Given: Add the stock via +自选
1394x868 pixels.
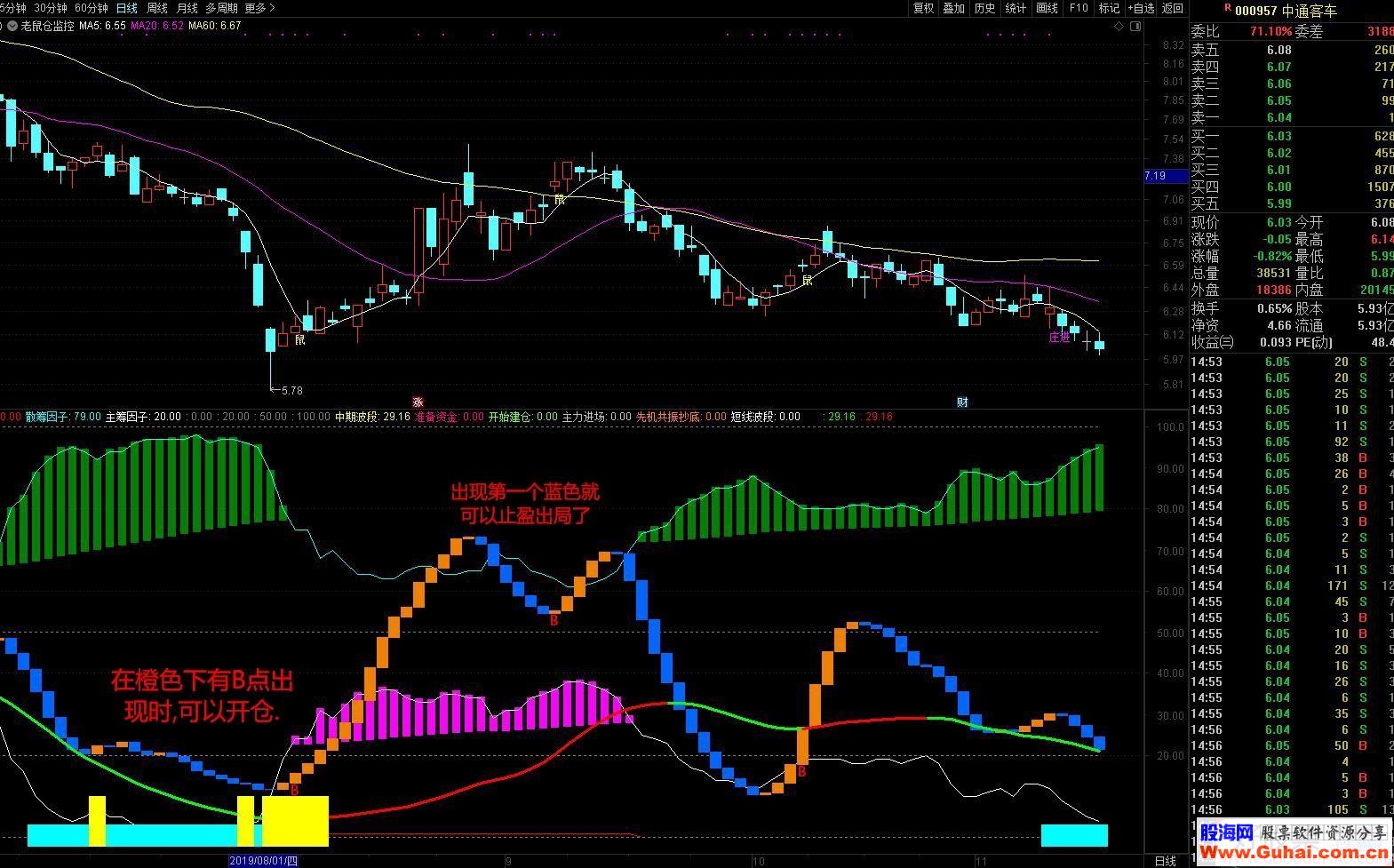Looking at the screenshot, I should (1141, 8).
